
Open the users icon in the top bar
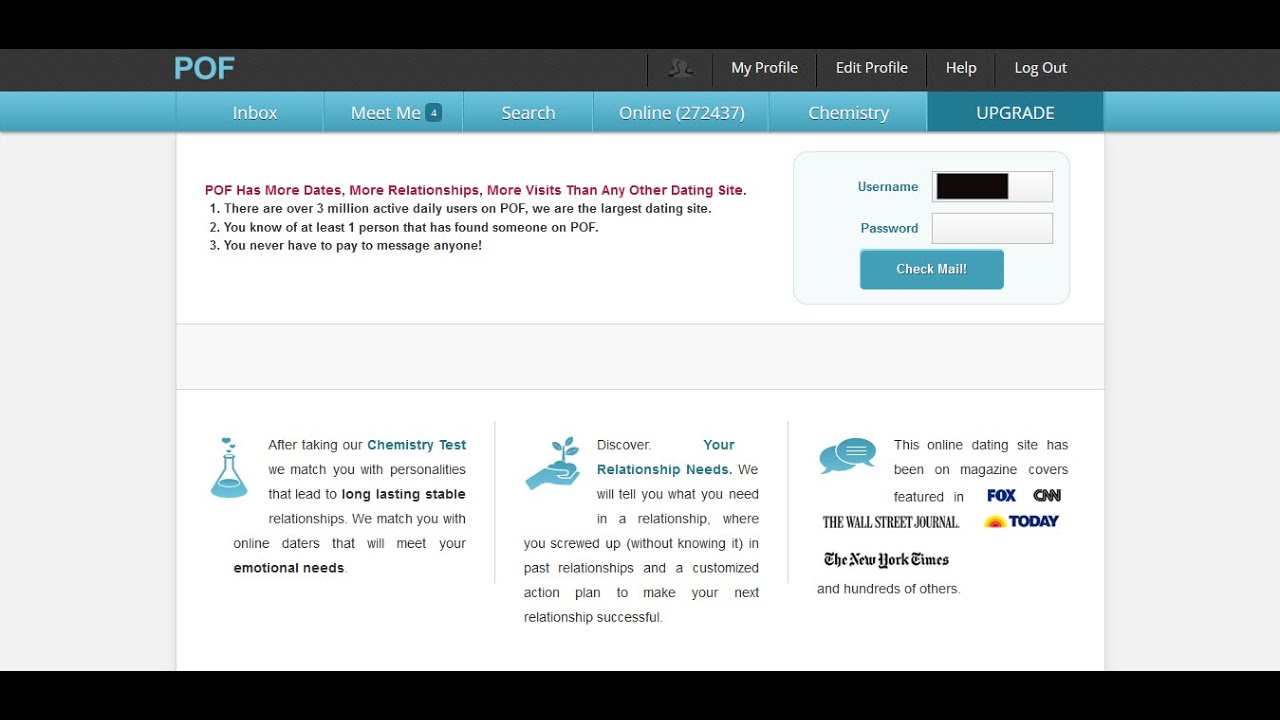pyautogui.click(x=680, y=68)
